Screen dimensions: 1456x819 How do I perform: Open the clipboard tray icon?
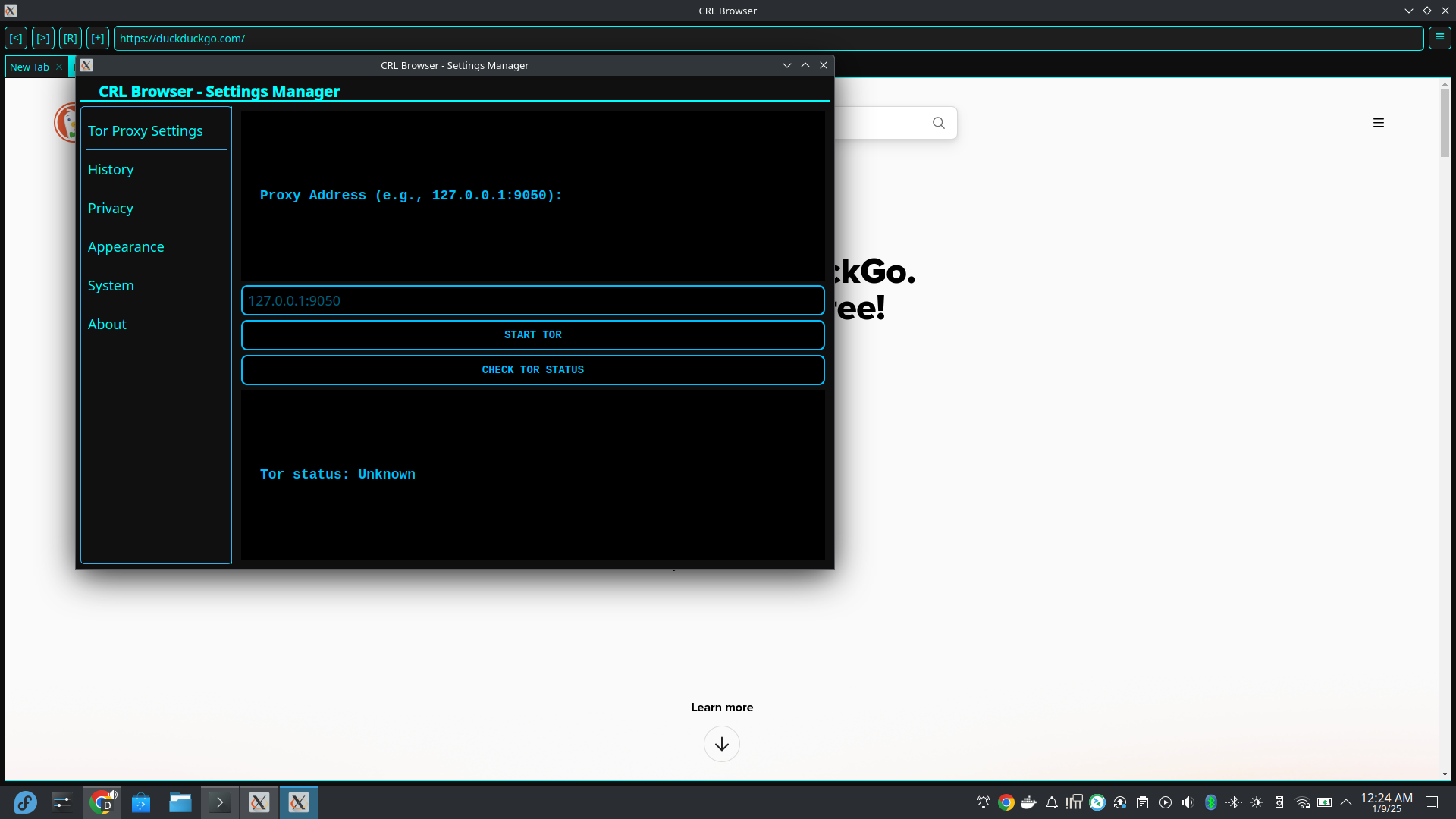click(1143, 802)
